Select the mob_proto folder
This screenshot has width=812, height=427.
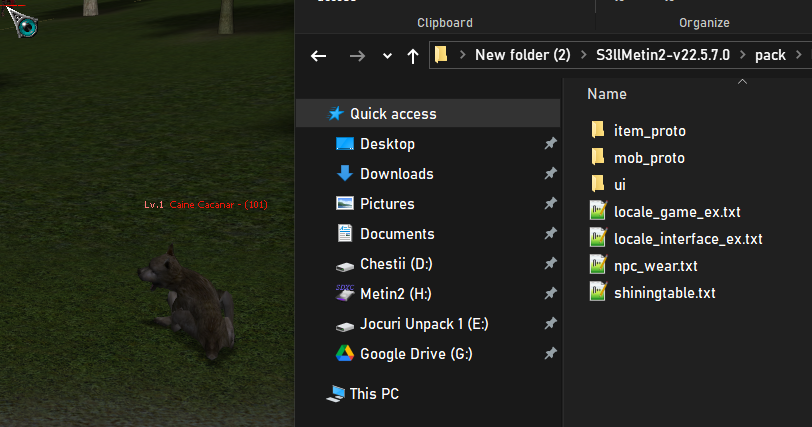(x=649, y=158)
